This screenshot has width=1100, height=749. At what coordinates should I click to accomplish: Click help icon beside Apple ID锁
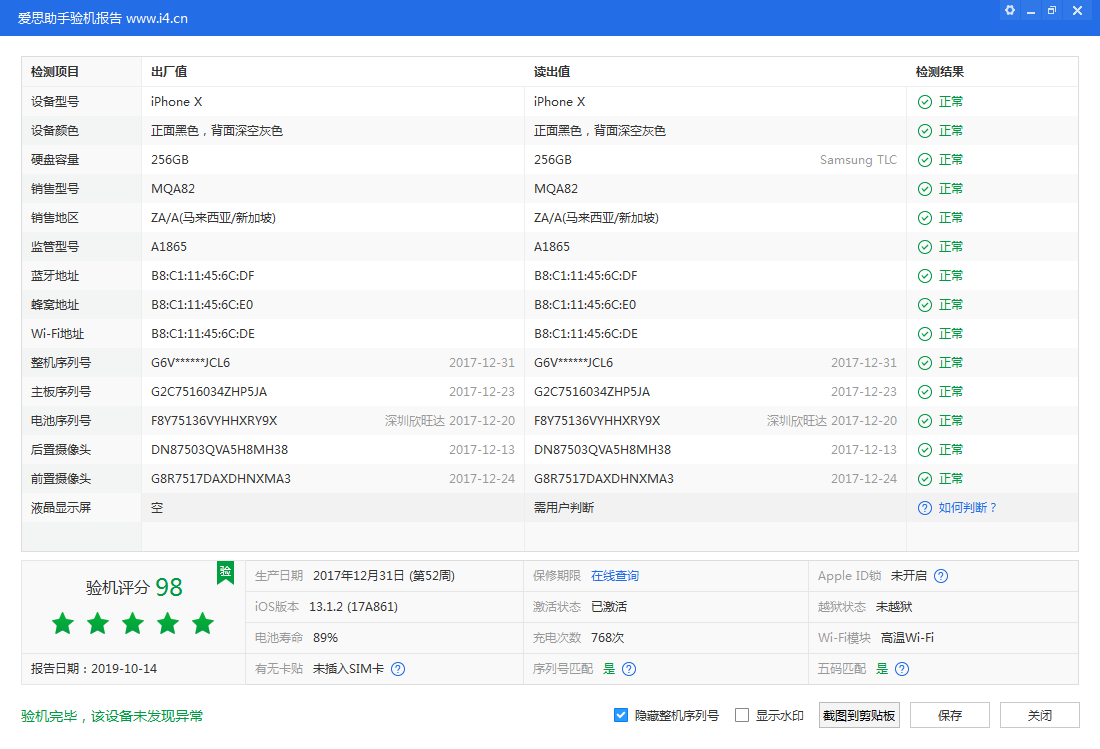(941, 576)
